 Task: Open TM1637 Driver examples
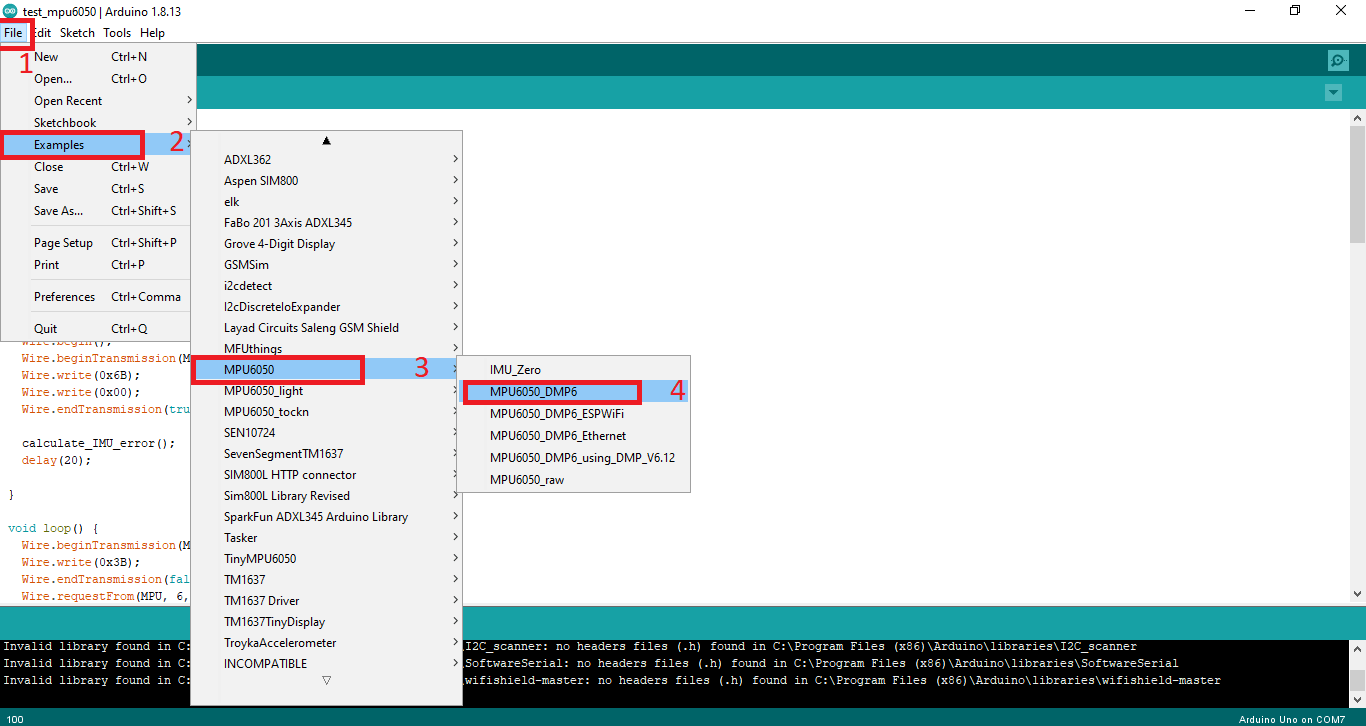(326, 601)
